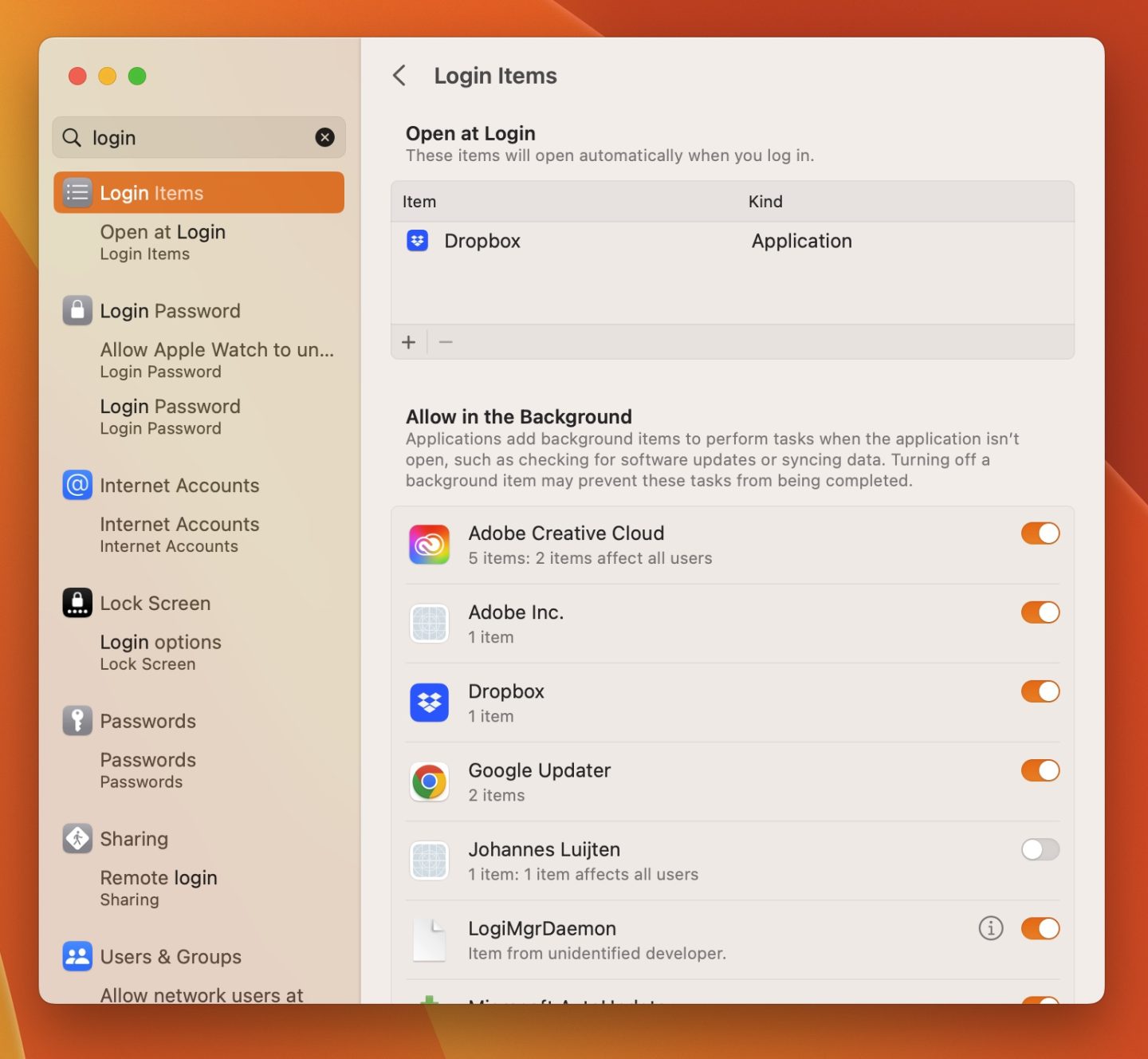Enable Johannes Luijten background toggle
The image size is (1148, 1059).
[1040, 849]
